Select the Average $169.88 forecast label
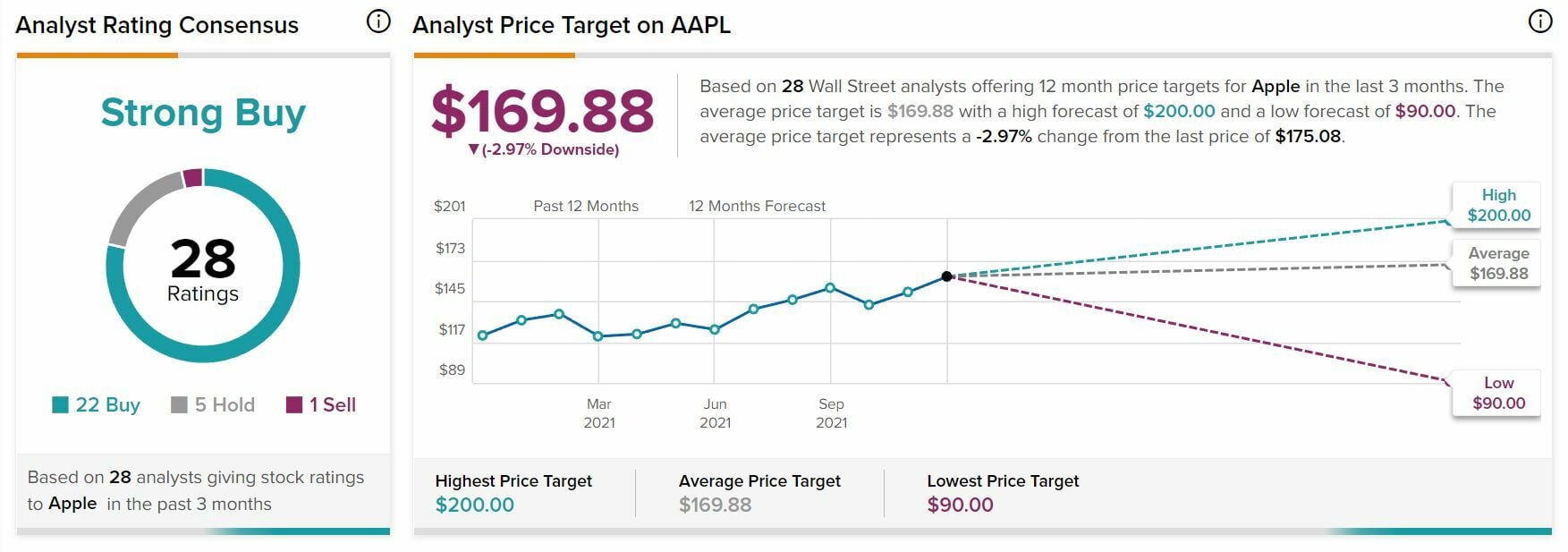Viewport: 1568px width, 552px height. pyautogui.click(x=1498, y=264)
